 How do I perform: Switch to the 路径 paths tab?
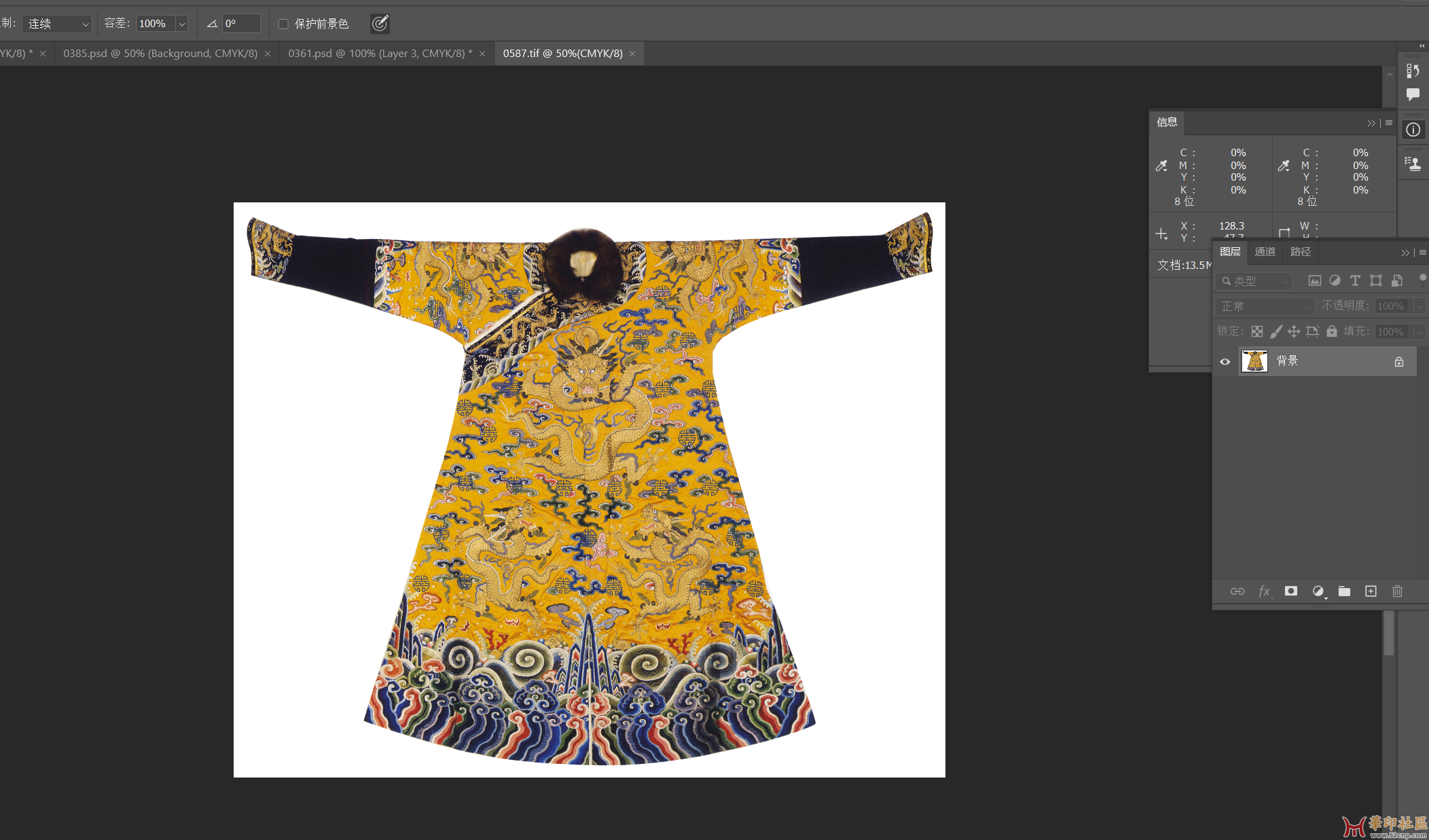tap(1301, 252)
